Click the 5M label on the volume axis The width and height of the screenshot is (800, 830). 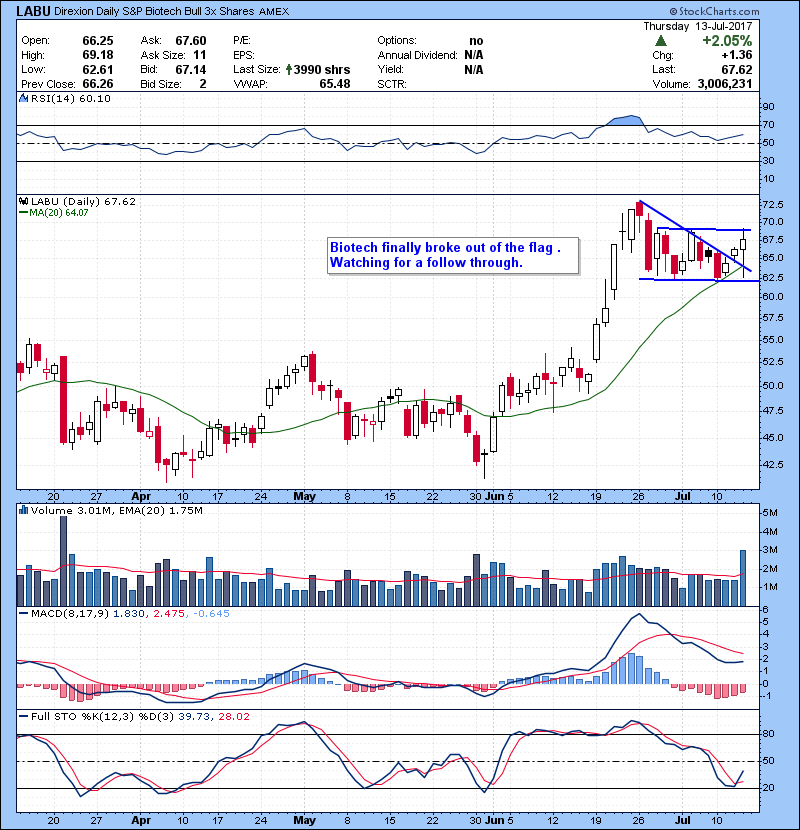pos(770,513)
